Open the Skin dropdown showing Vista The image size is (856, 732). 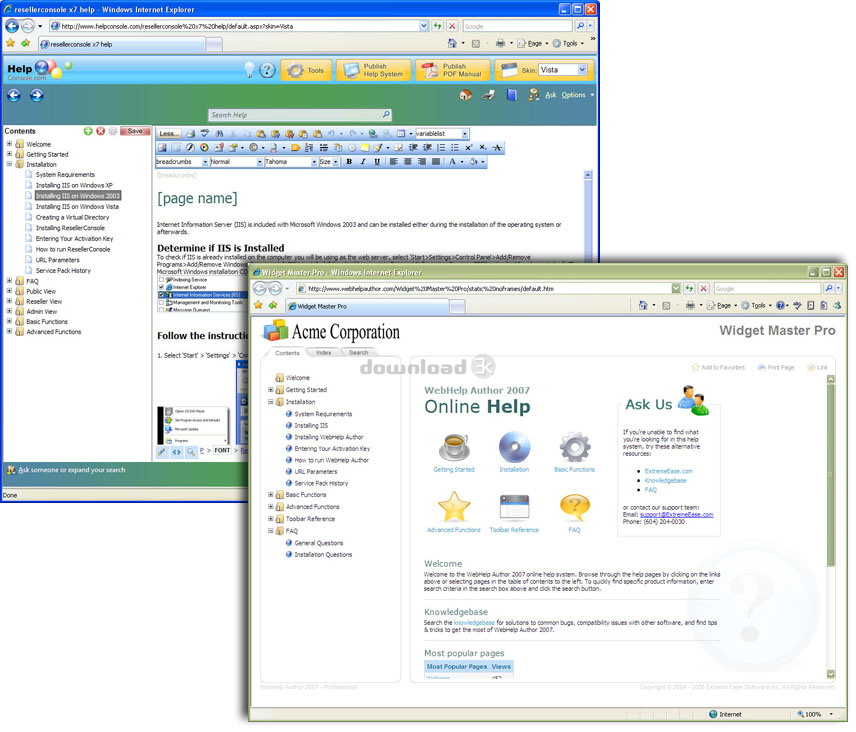click(x=563, y=70)
